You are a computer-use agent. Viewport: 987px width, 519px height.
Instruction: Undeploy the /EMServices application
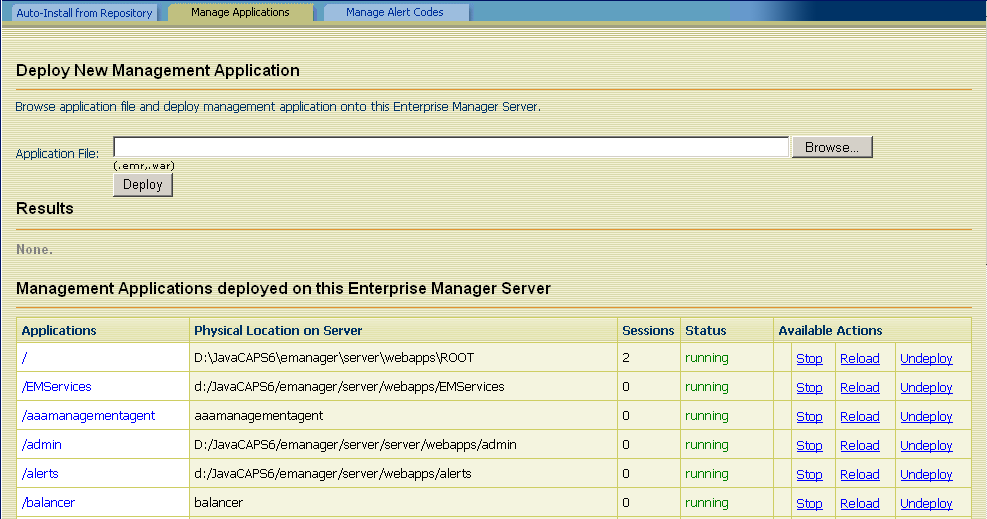pyautogui.click(x=926, y=388)
